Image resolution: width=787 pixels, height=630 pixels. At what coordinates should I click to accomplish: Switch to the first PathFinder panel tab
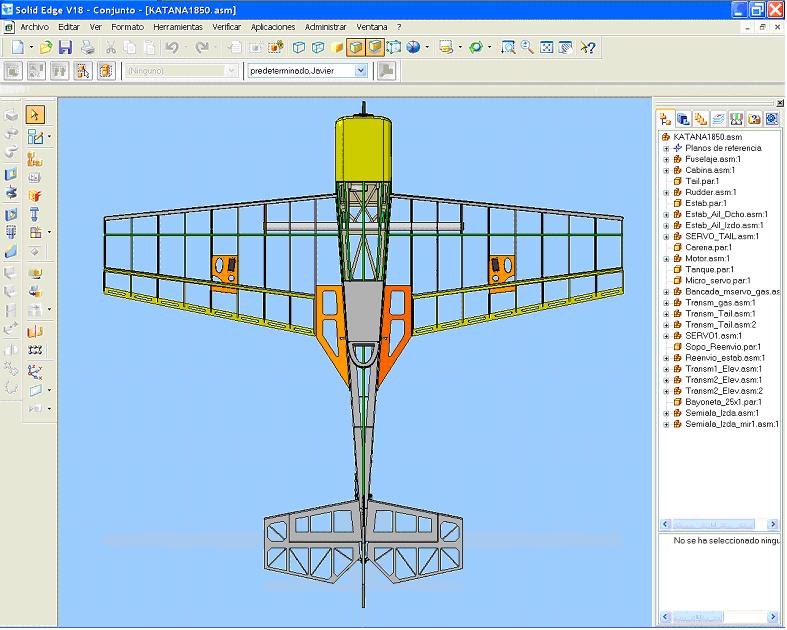point(666,119)
